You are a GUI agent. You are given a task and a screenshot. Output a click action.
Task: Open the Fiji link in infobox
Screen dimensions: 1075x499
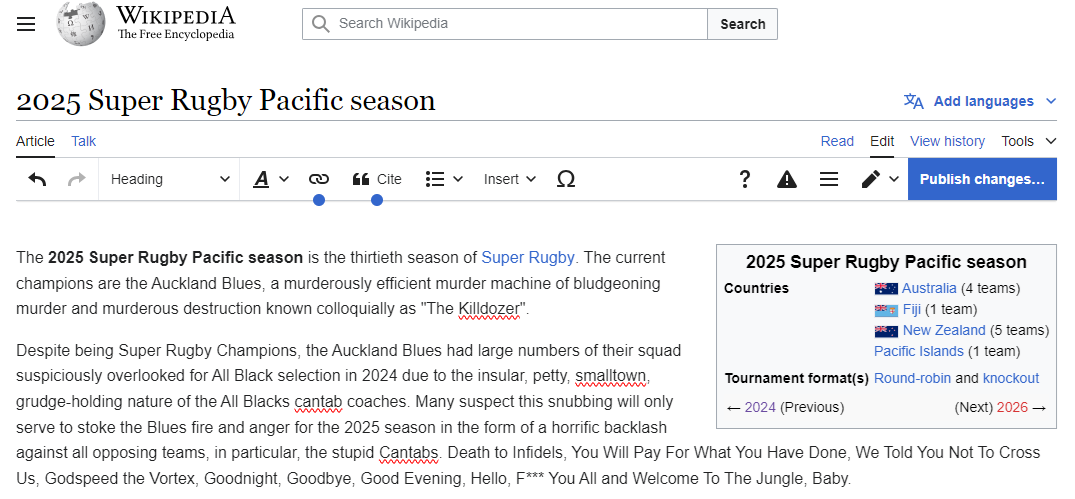pos(912,309)
